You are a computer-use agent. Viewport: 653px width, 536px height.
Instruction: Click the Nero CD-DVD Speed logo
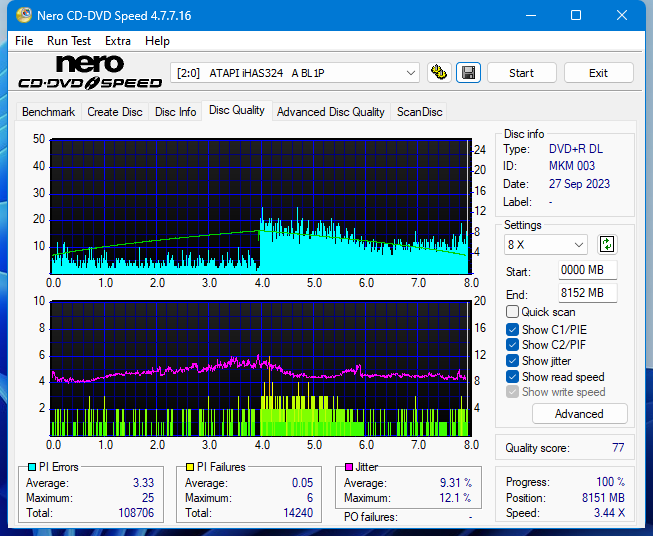(x=90, y=73)
